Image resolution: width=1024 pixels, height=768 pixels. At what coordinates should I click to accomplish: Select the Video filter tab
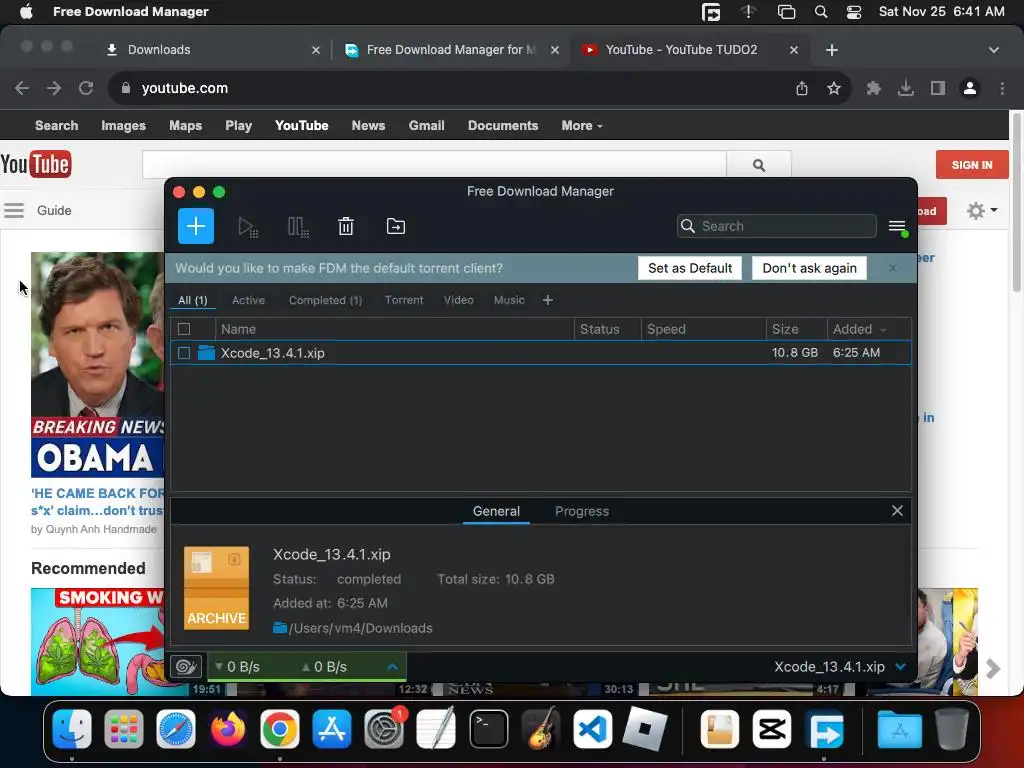pyautogui.click(x=458, y=300)
